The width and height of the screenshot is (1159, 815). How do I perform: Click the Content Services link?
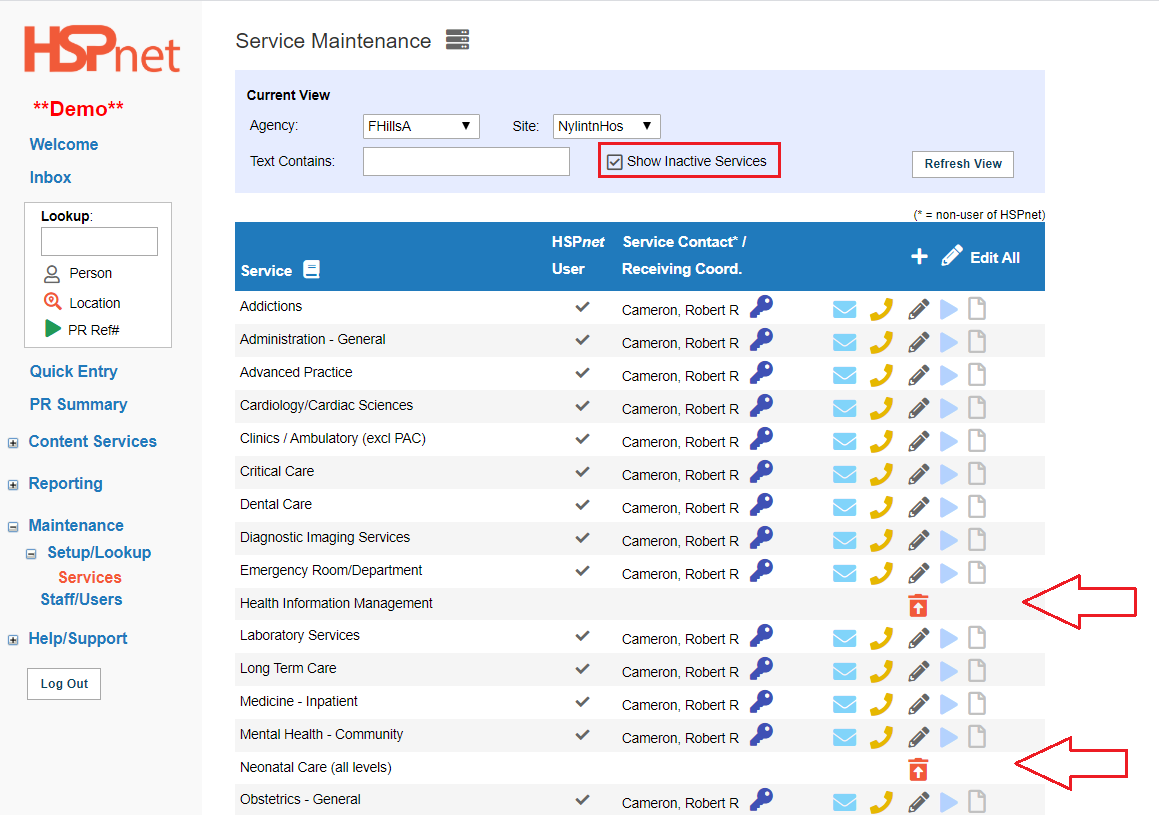(x=92, y=441)
